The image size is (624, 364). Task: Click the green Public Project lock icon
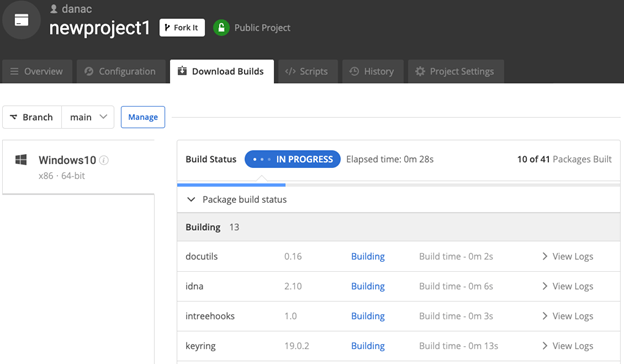pos(221,28)
